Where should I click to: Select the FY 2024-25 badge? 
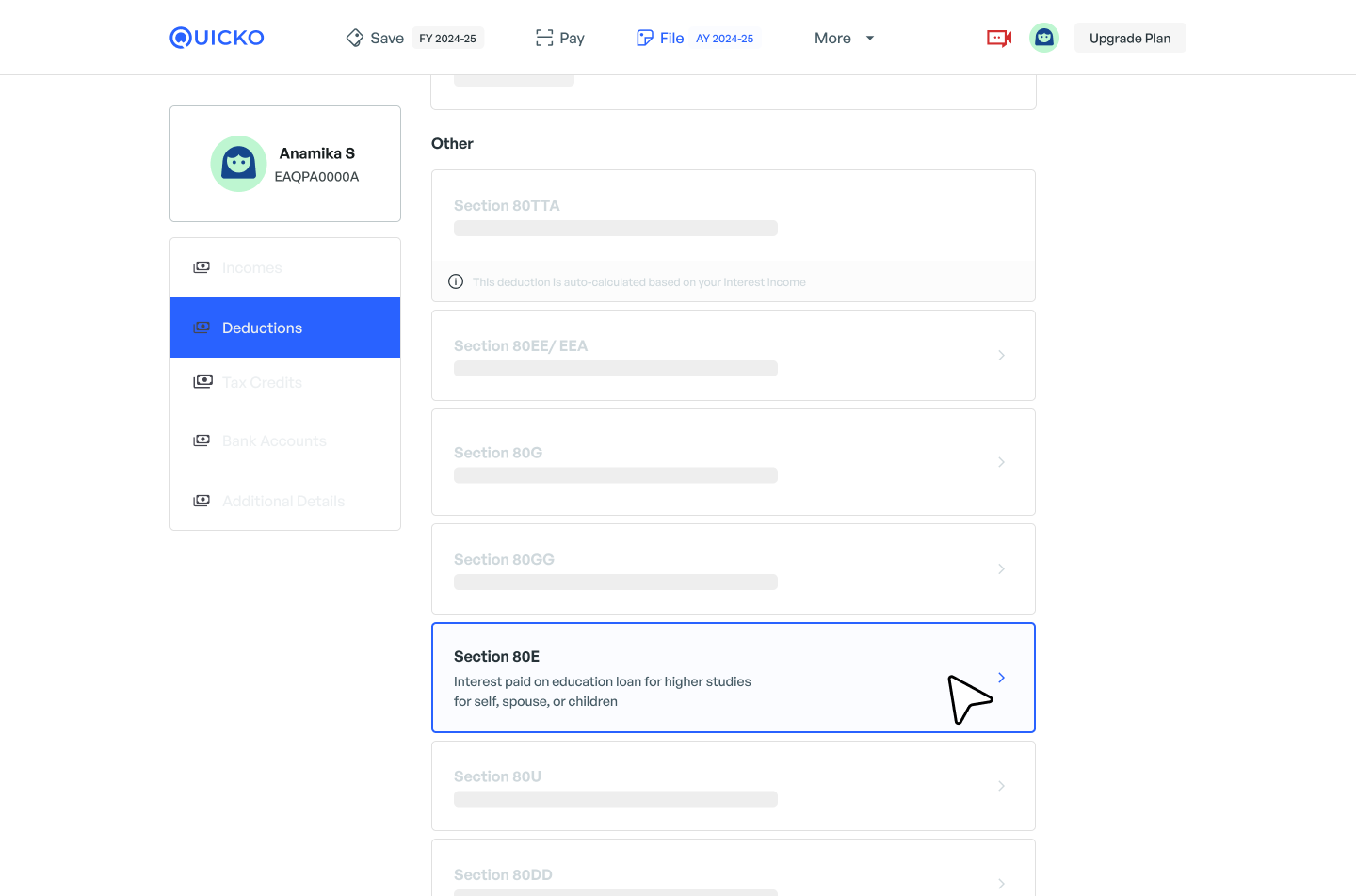447,39
